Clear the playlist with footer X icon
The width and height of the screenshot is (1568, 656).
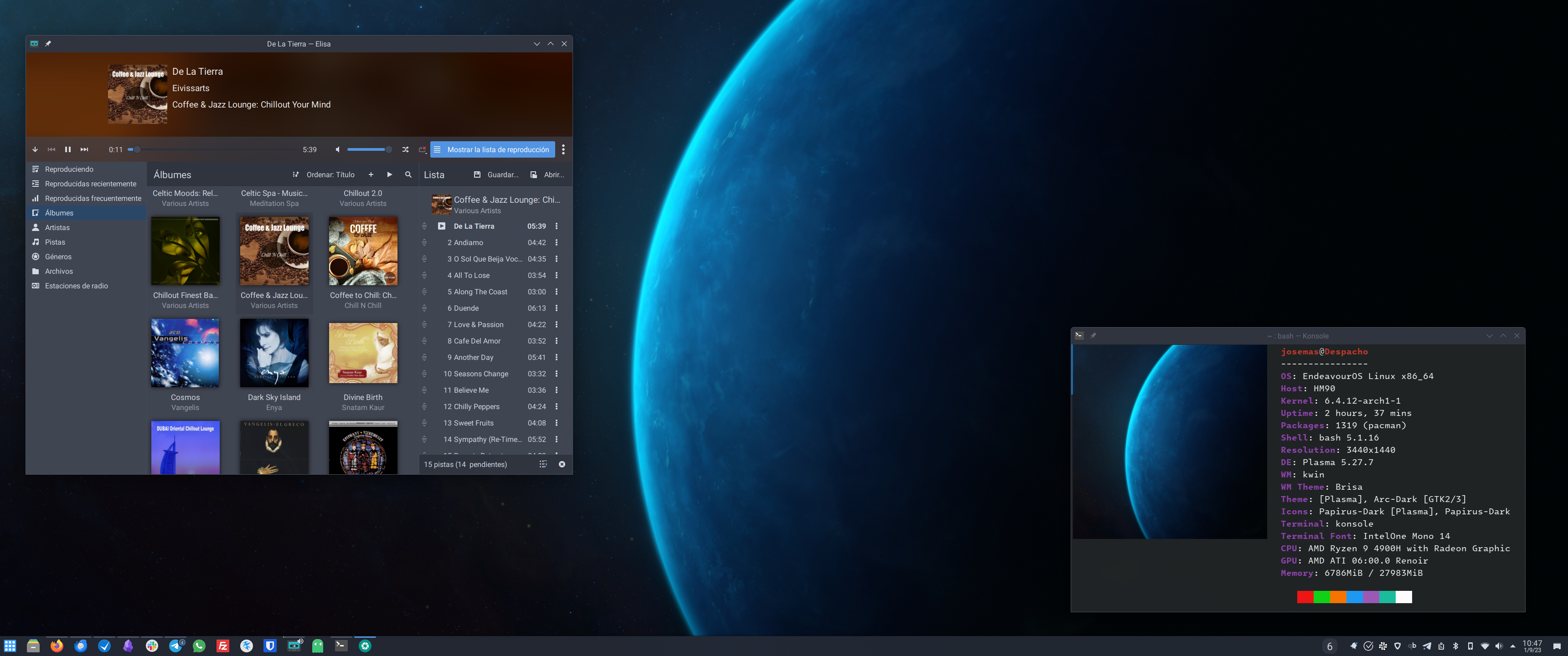coord(562,464)
